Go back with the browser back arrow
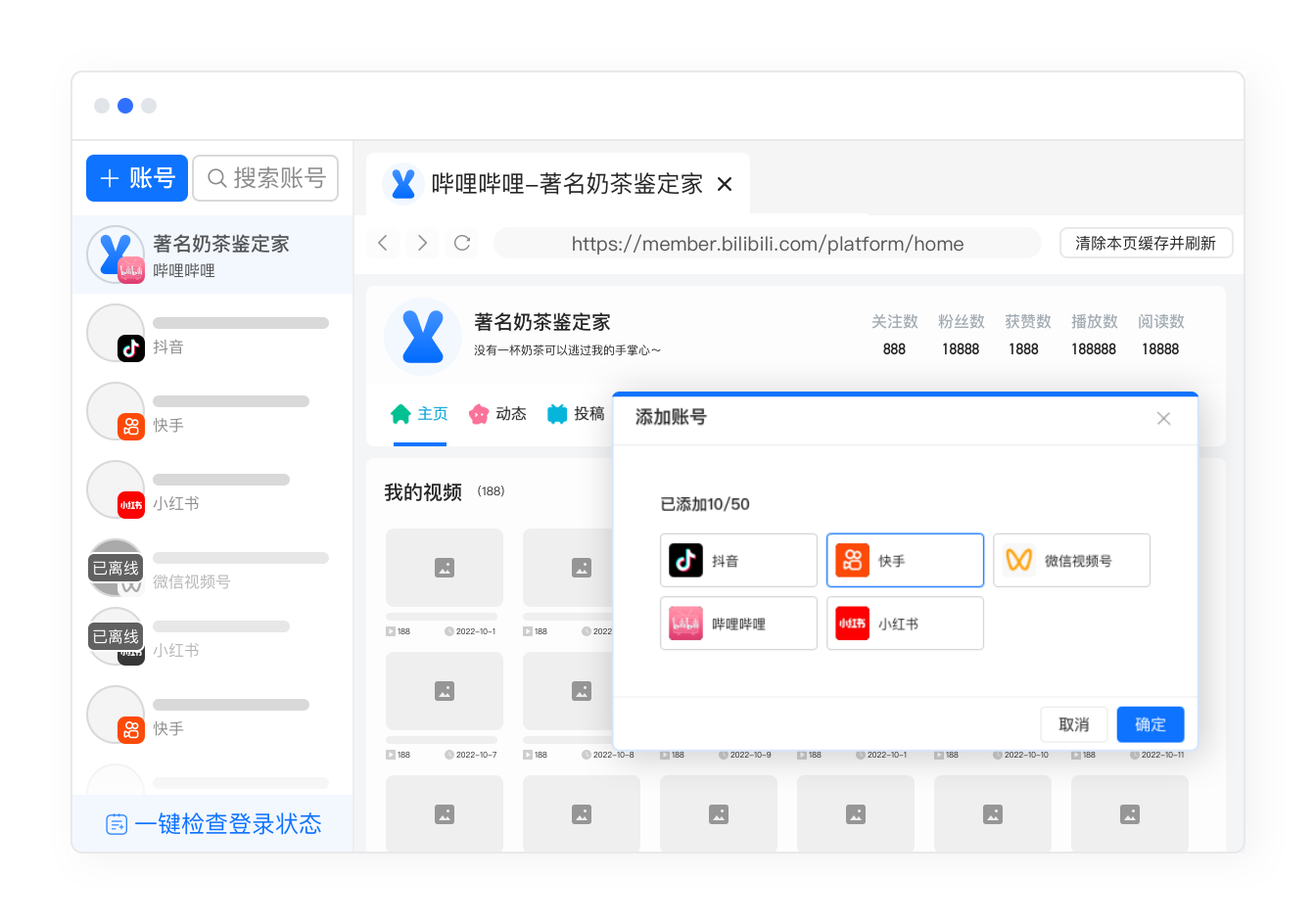The image size is (1316, 924). (x=383, y=243)
